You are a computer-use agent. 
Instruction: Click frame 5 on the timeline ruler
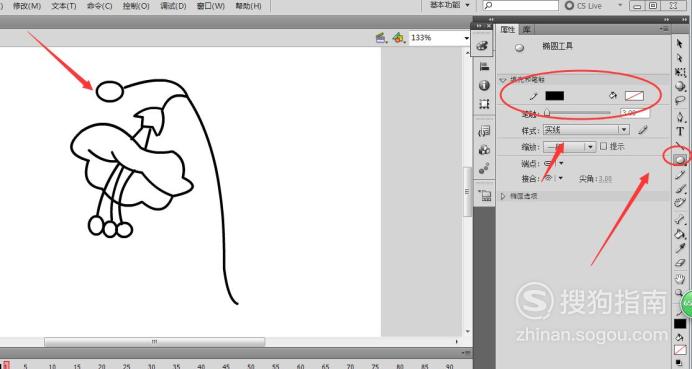point(25,366)
